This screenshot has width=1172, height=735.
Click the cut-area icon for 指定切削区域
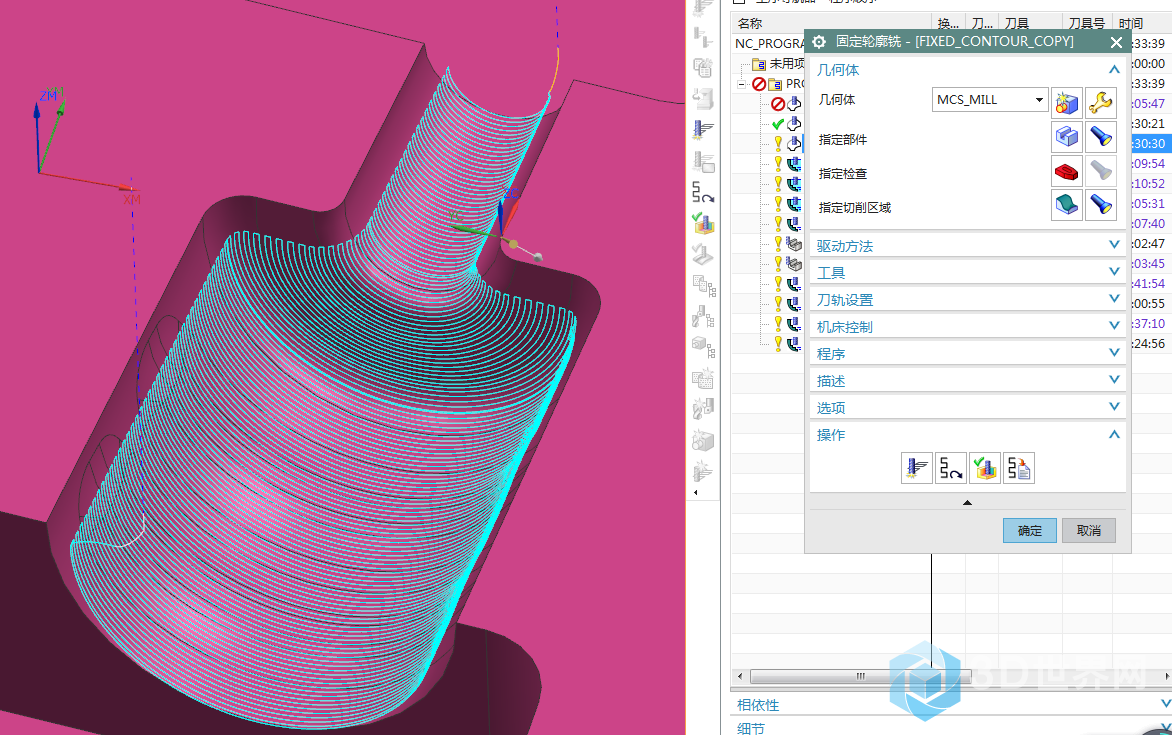1067,205
